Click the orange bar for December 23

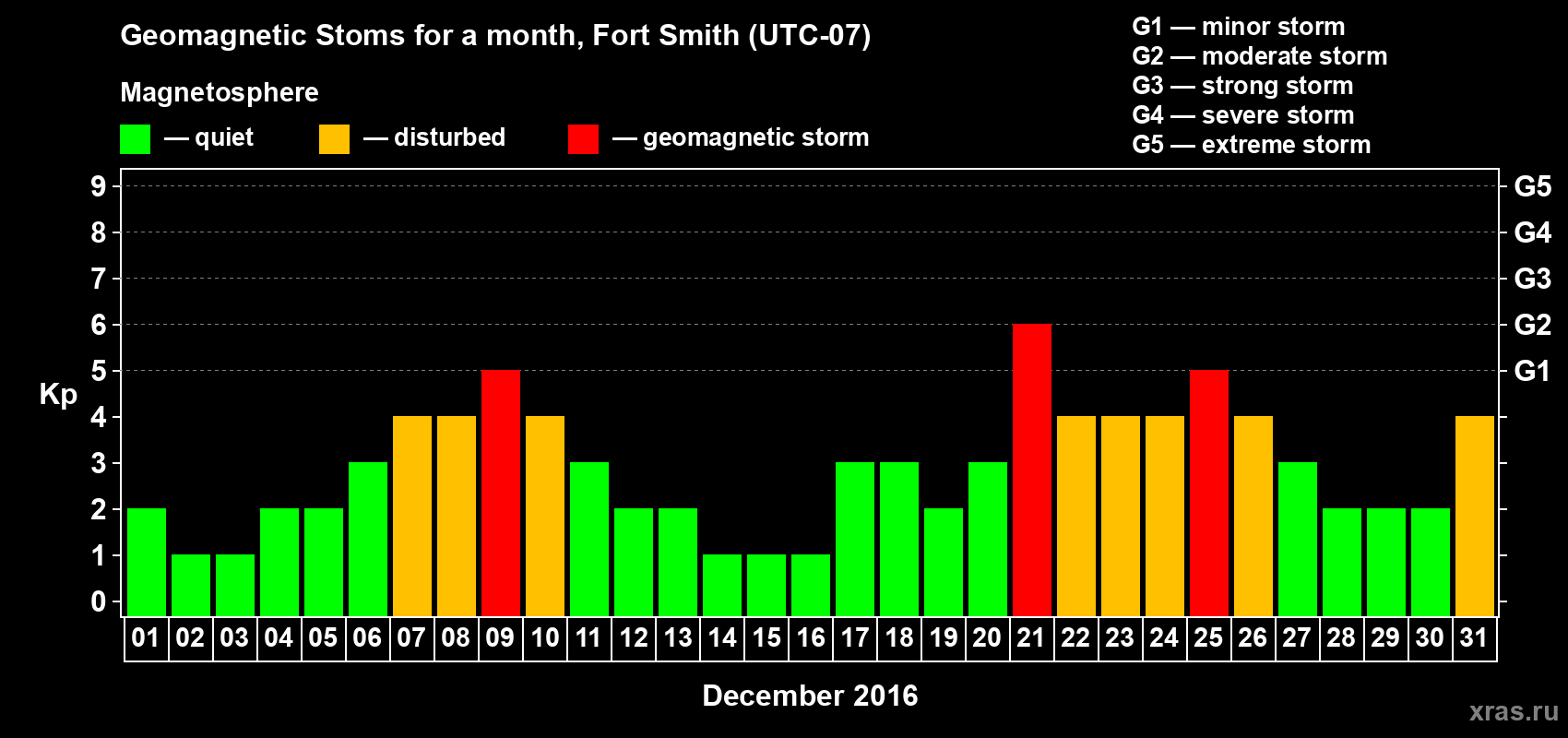[x=1121, y=517]
